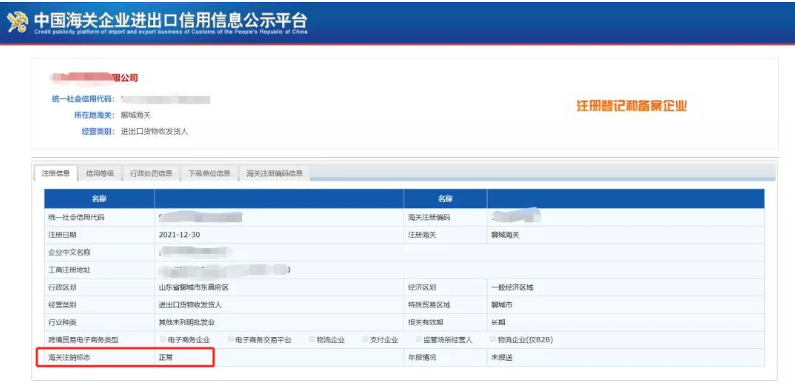Tick the 电子商务交易平台 checkbox

[231, 339]
